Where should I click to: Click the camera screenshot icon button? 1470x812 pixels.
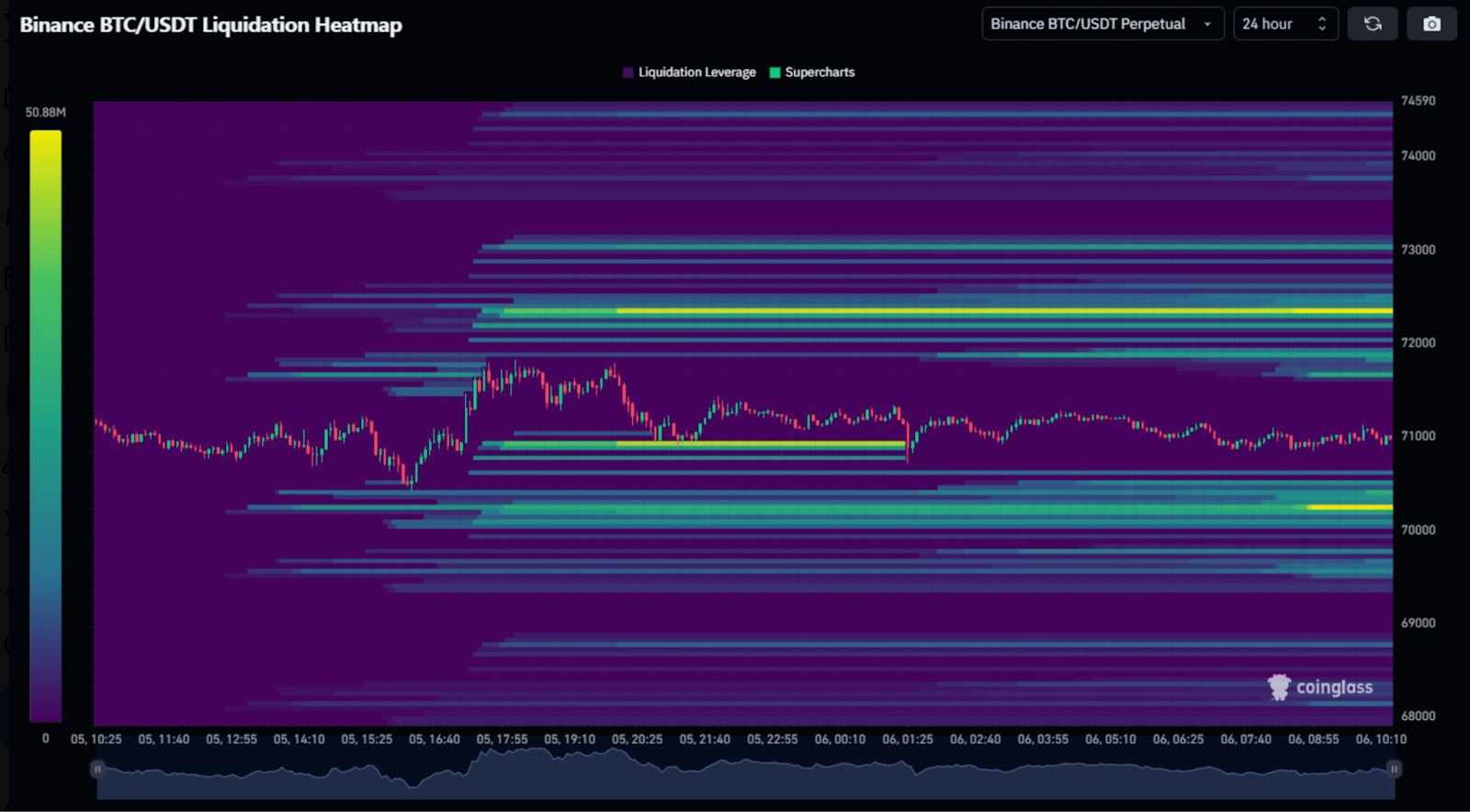1431,24
